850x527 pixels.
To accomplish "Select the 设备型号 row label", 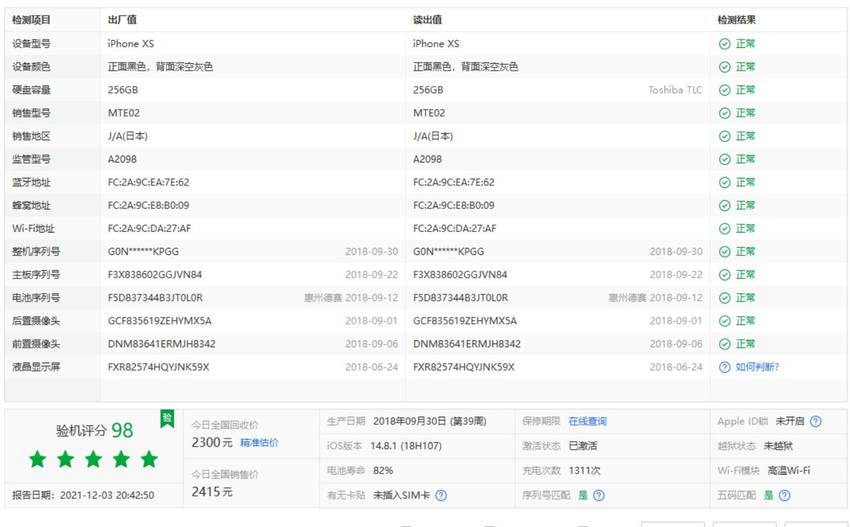I will tap(31, 44).
